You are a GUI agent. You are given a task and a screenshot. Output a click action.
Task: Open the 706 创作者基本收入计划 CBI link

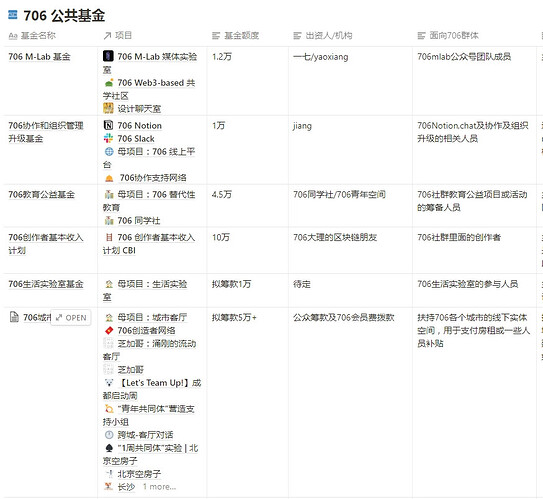pyautogui.click(x=149, y=244)
